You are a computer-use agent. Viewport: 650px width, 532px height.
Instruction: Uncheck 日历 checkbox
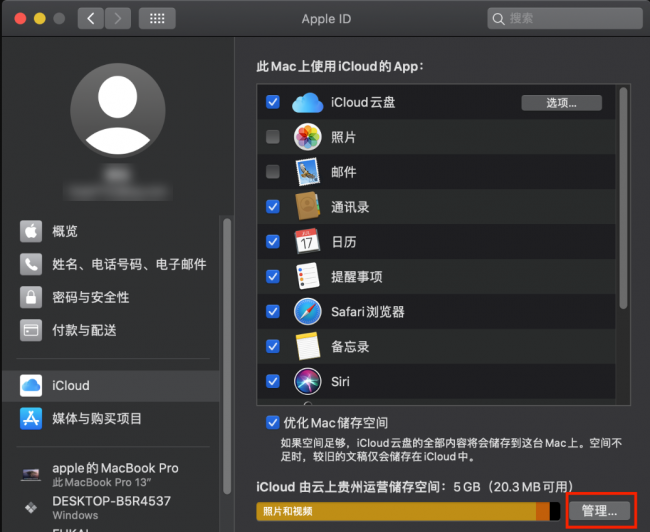coord(273,241)
